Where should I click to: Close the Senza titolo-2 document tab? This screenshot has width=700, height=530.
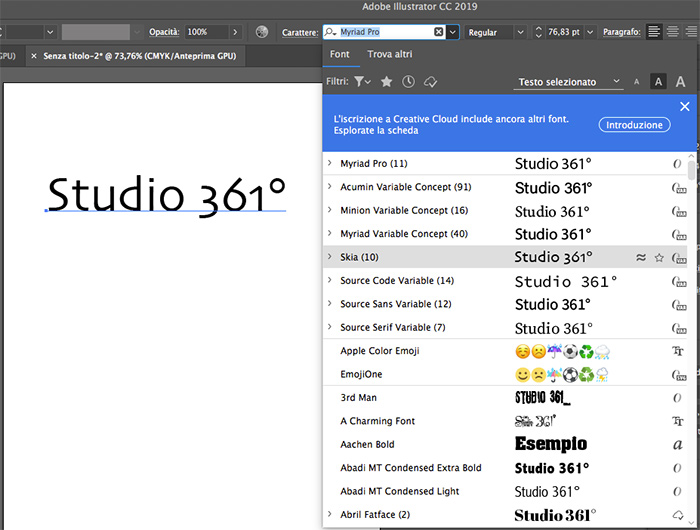33,56
